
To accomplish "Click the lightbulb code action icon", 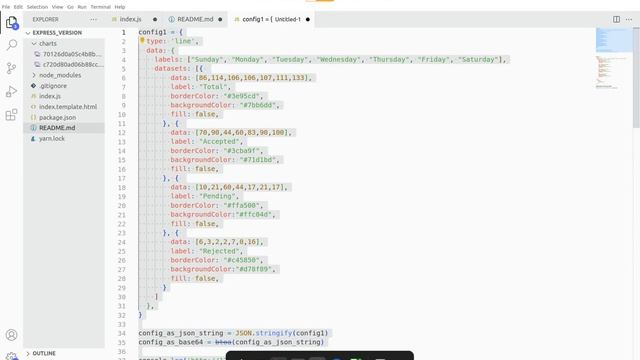I will click(x=142, y=40).
